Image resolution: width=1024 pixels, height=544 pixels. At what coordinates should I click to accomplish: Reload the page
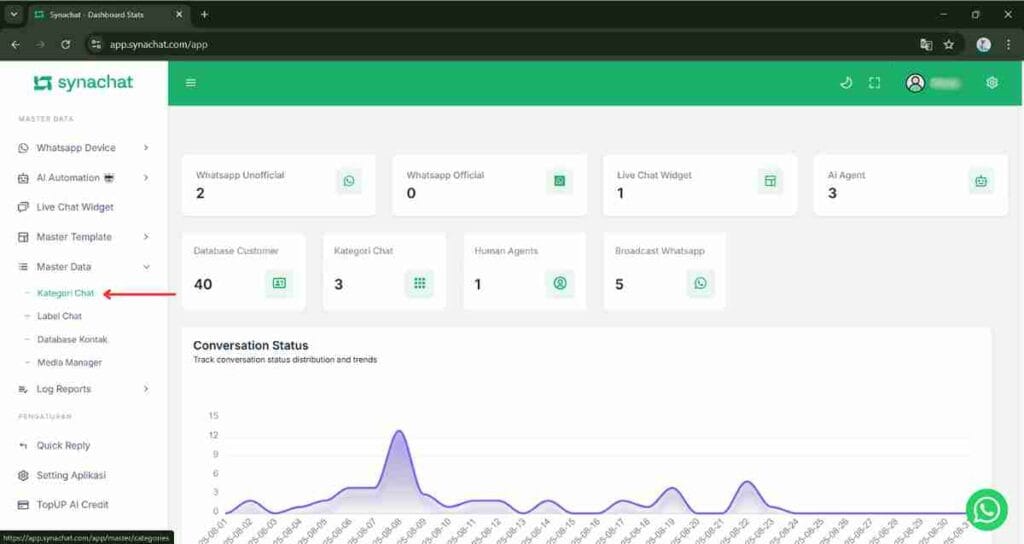[65, 44]
